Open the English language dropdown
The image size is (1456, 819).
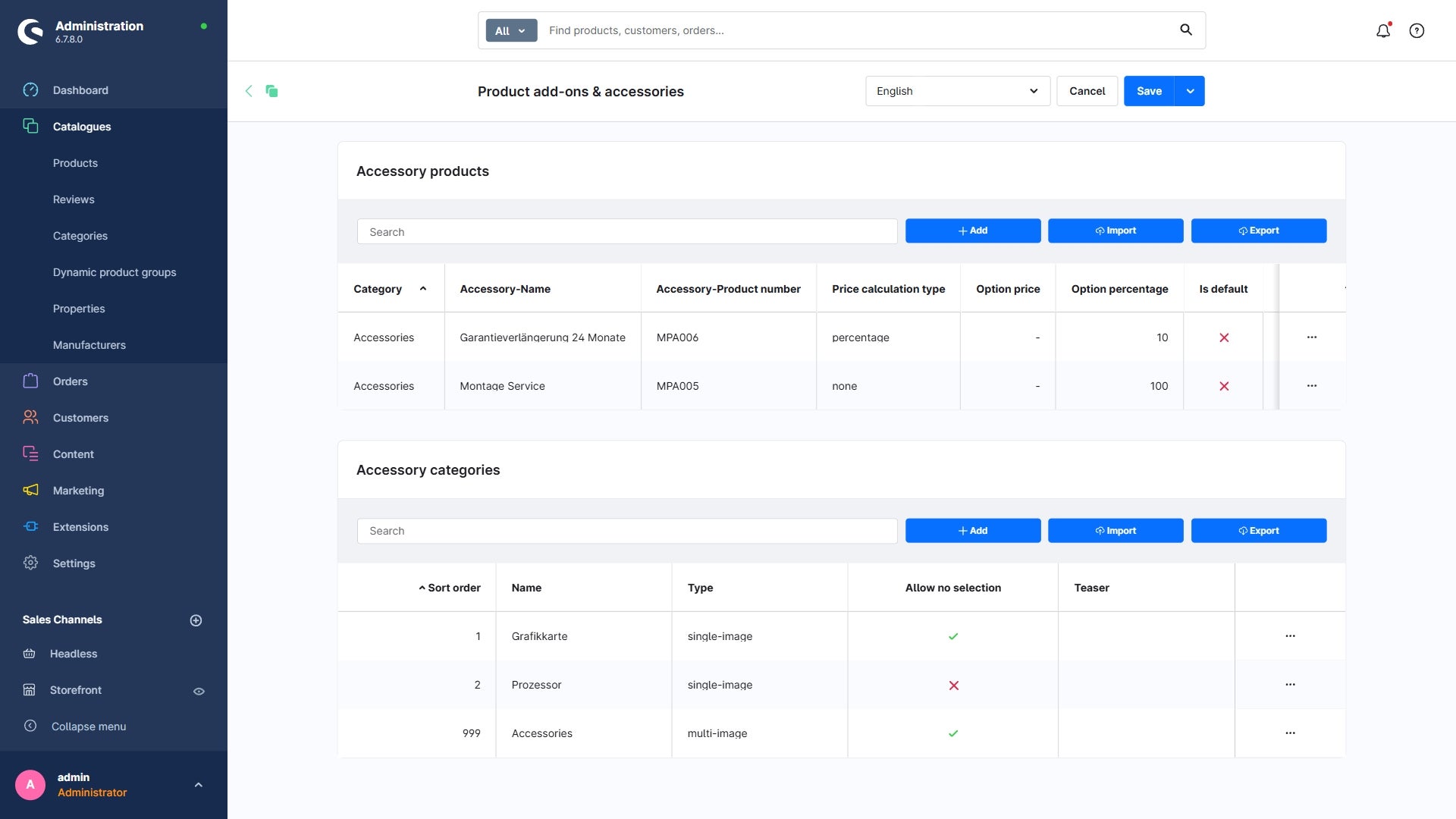(x=957, y=91)
